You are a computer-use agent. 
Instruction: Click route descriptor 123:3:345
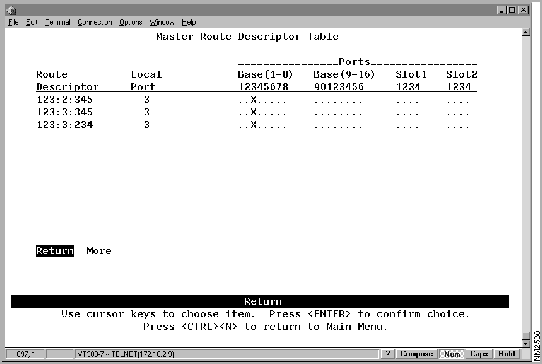click(x=65, y=112)
